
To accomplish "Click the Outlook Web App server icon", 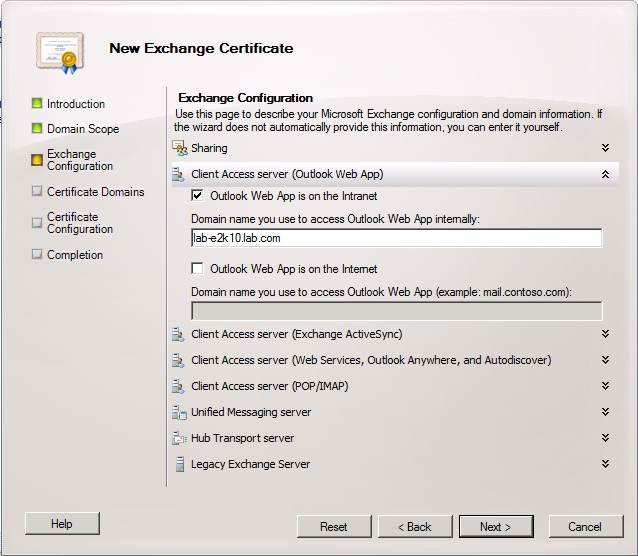I will click(178, 174).
